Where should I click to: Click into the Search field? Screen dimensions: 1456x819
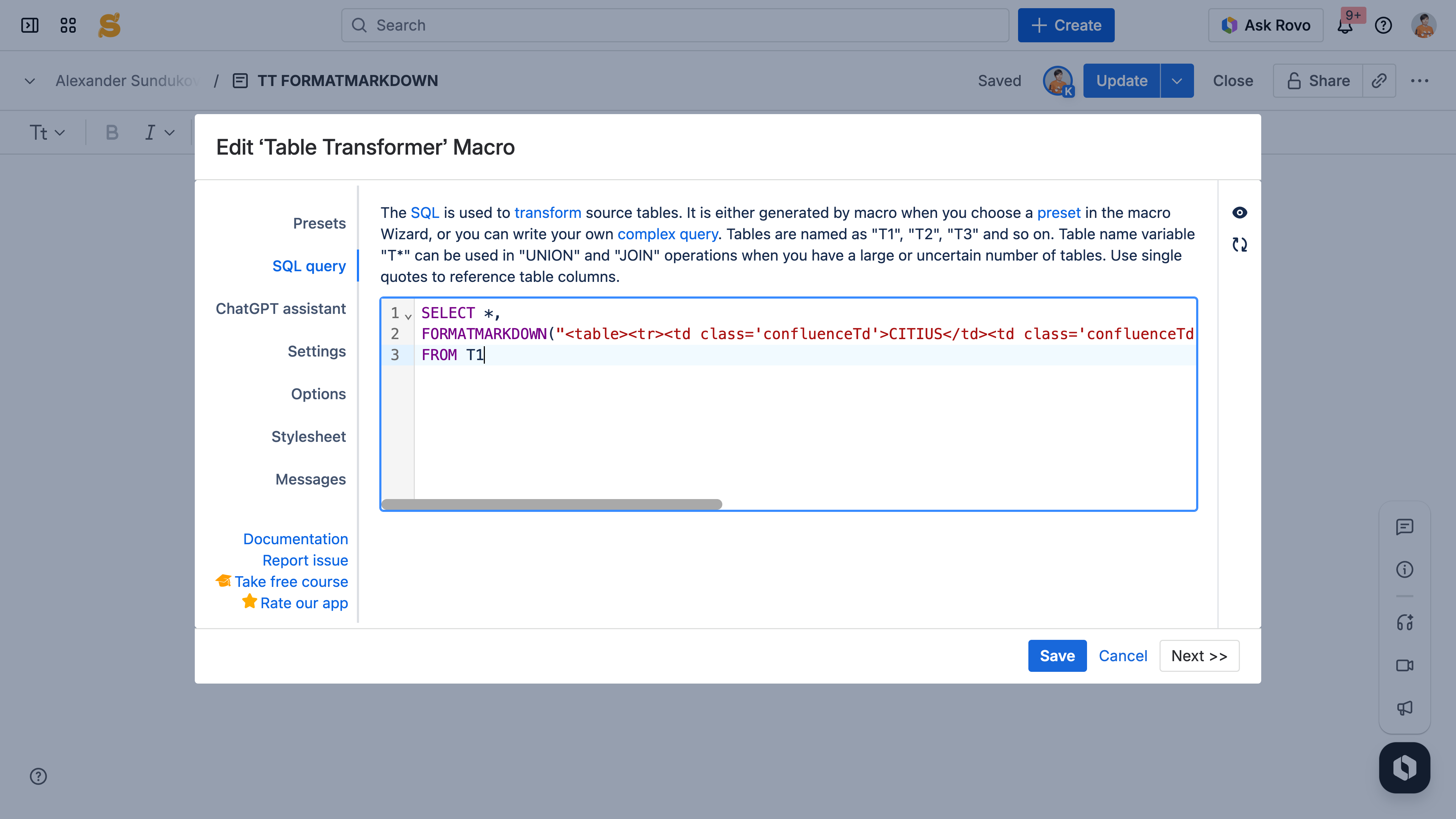(x=675, y=26)
